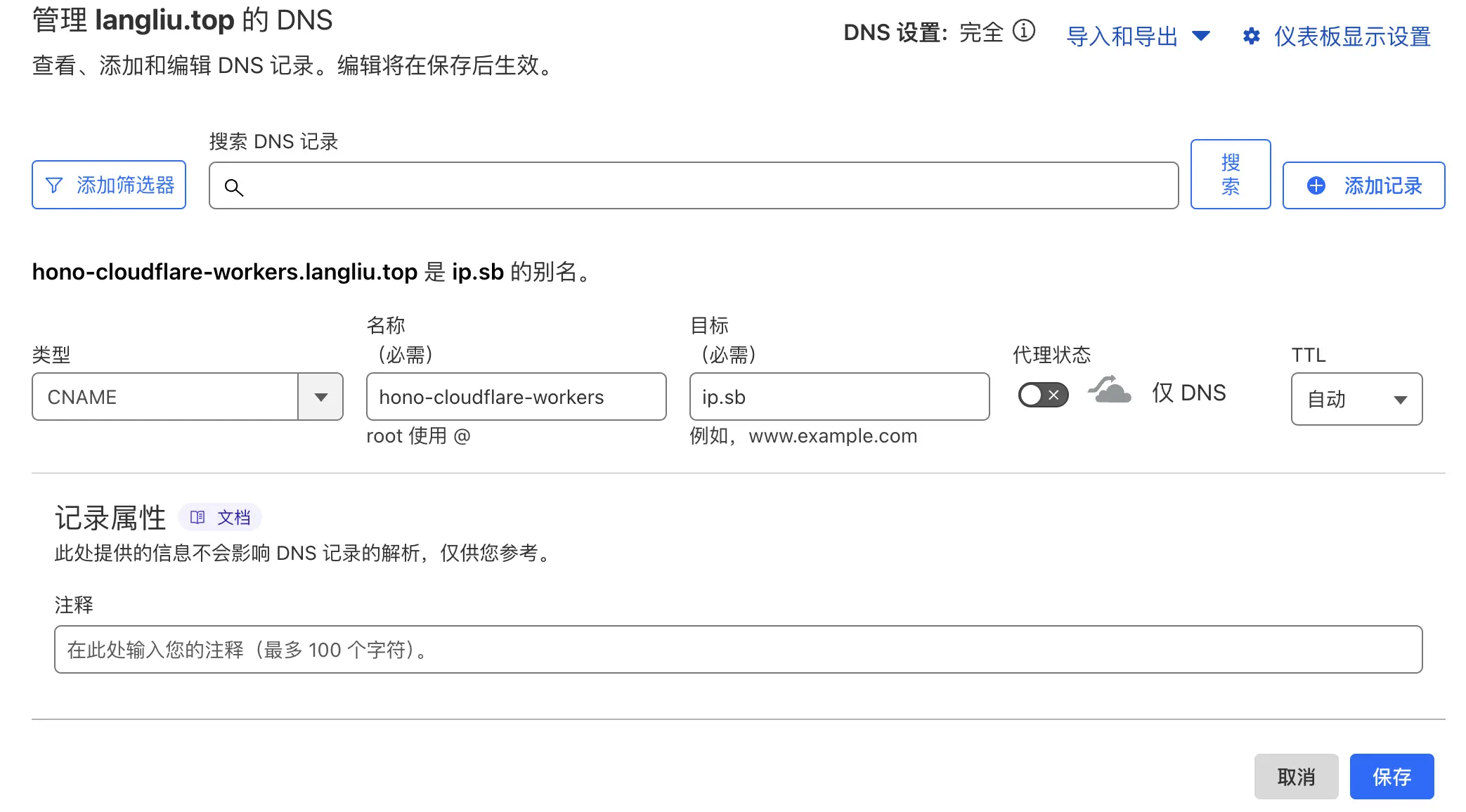
Task: Open the 导入和导出 menu
Action: coord(1122,35)
